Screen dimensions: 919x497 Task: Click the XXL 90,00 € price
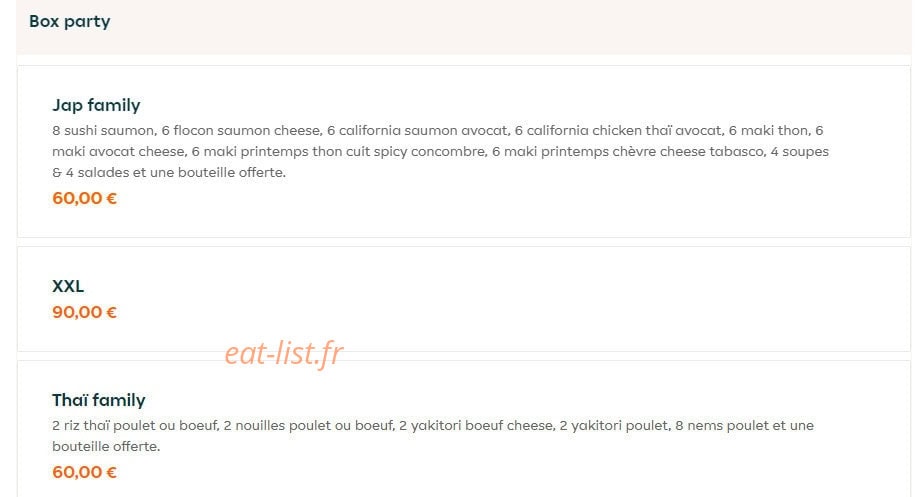[x=84, y=312]
